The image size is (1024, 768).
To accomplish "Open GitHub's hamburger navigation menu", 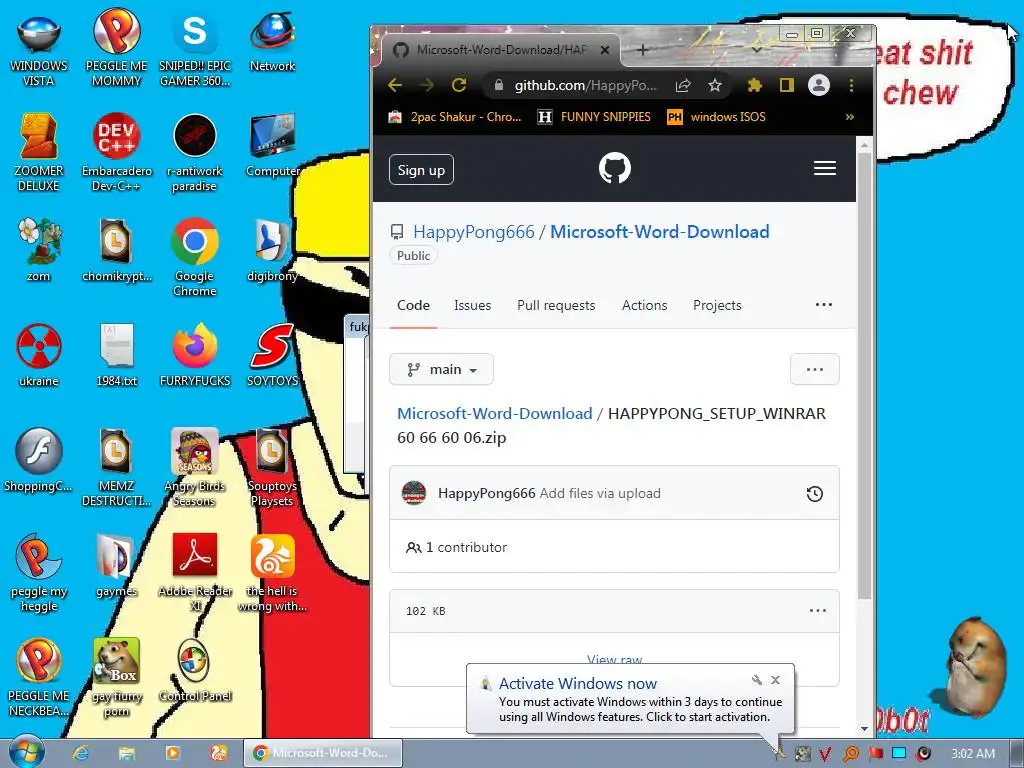I will [x=825, y=168].
